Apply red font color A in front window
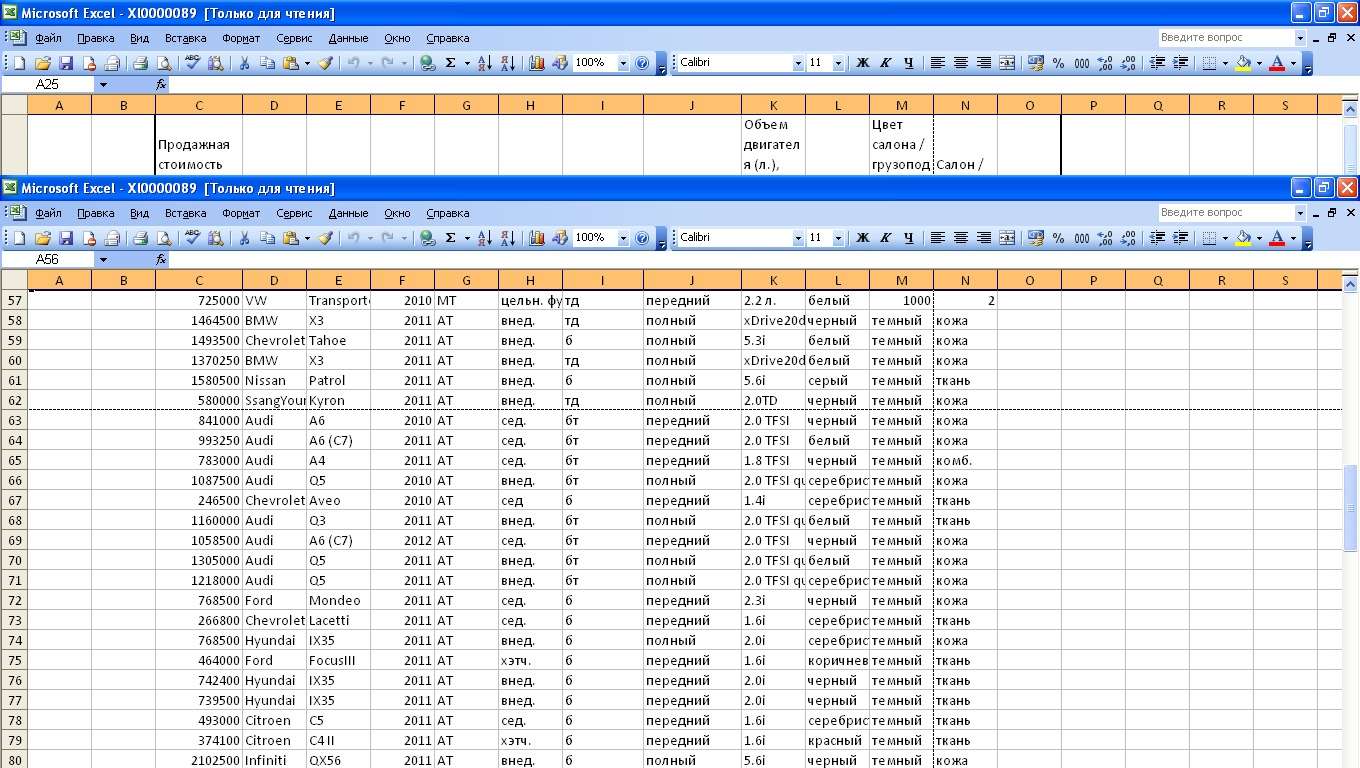1360x768 pixels. (1277, 238)
